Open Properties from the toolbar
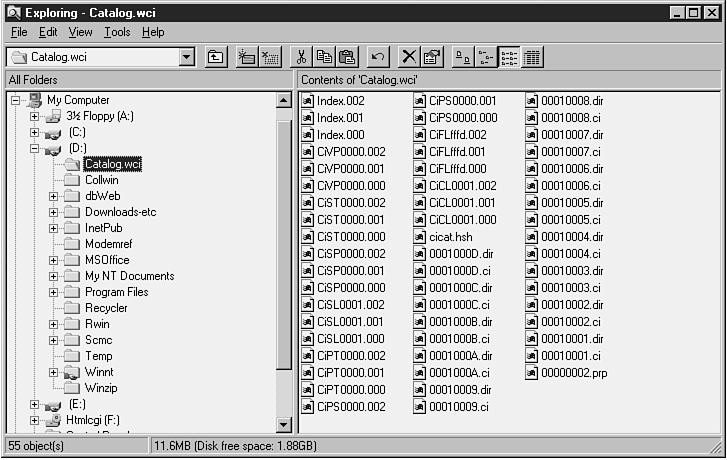Viewport: 727px width, 460px height. [431, 57]
